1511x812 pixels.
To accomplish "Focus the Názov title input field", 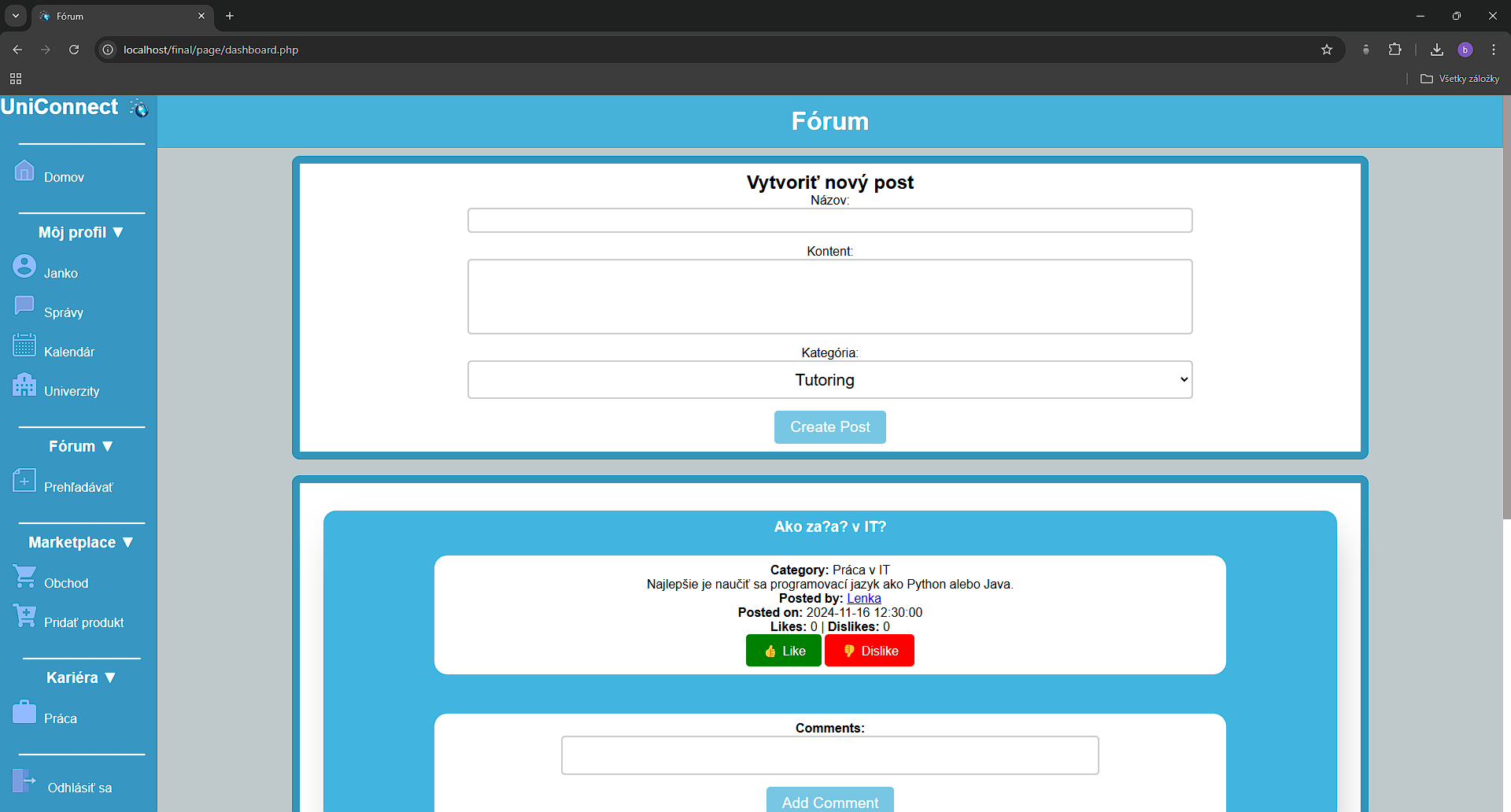I will [x=830, y=220].
